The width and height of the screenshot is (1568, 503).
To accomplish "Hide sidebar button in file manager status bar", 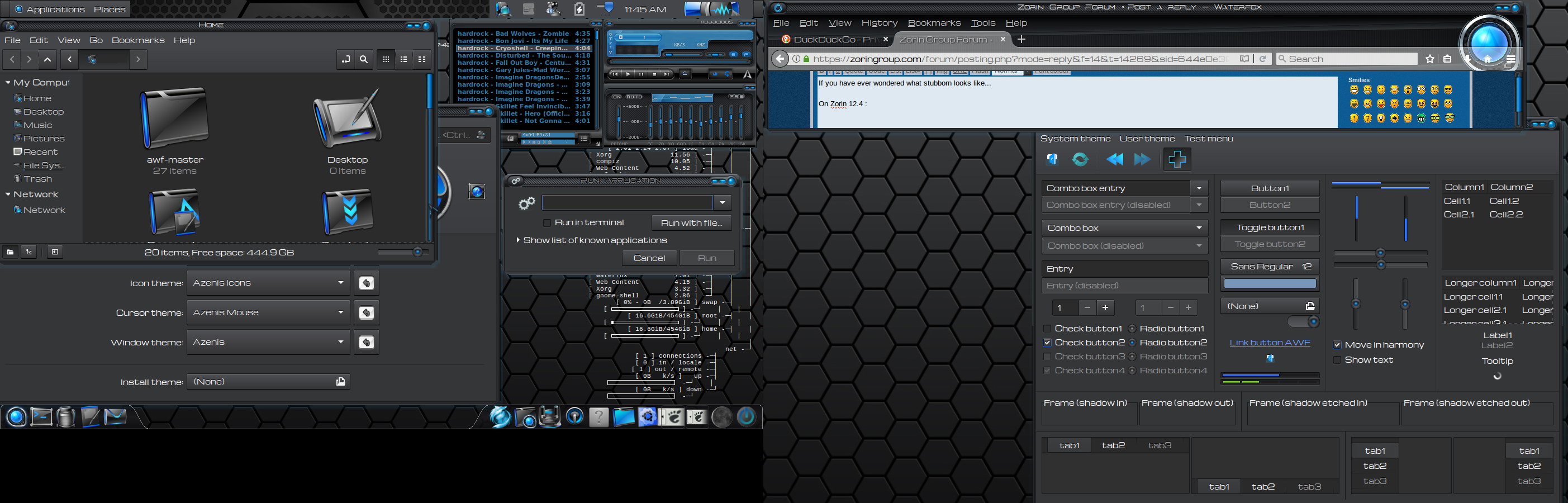I will [55, 252].
